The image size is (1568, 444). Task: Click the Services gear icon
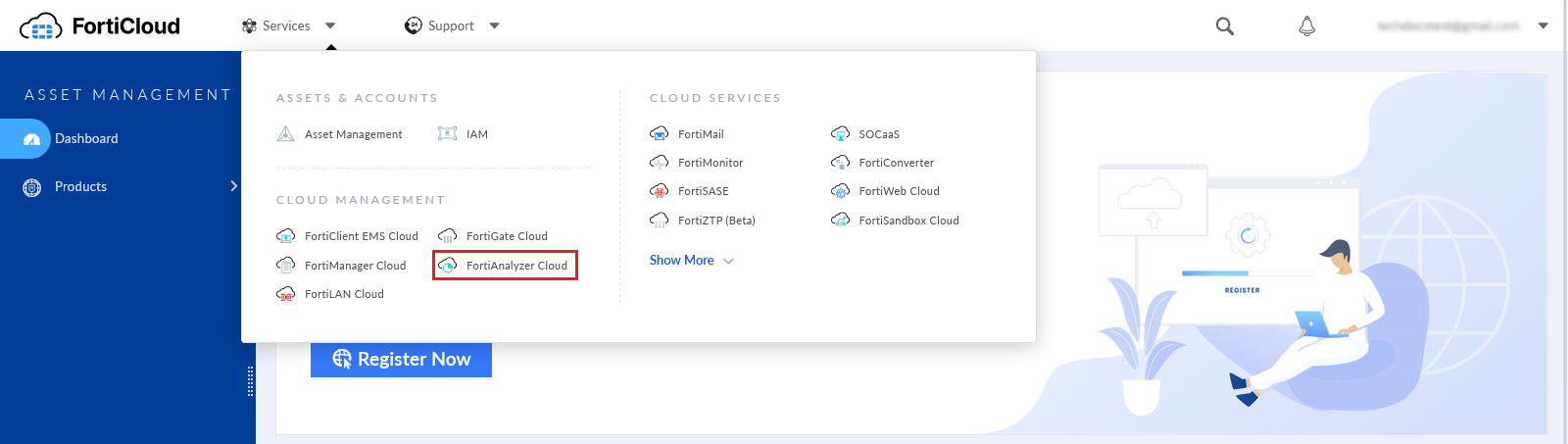249,26
